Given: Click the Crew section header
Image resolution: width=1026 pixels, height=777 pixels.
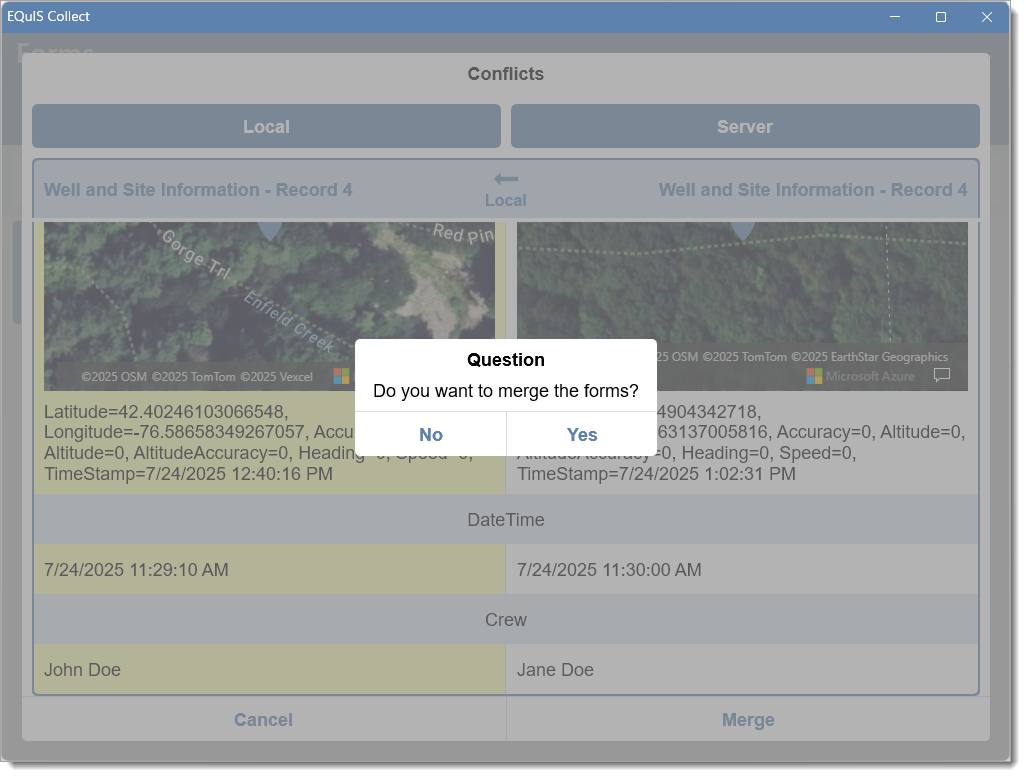Looking at the screenshot, I should [506, 619].
